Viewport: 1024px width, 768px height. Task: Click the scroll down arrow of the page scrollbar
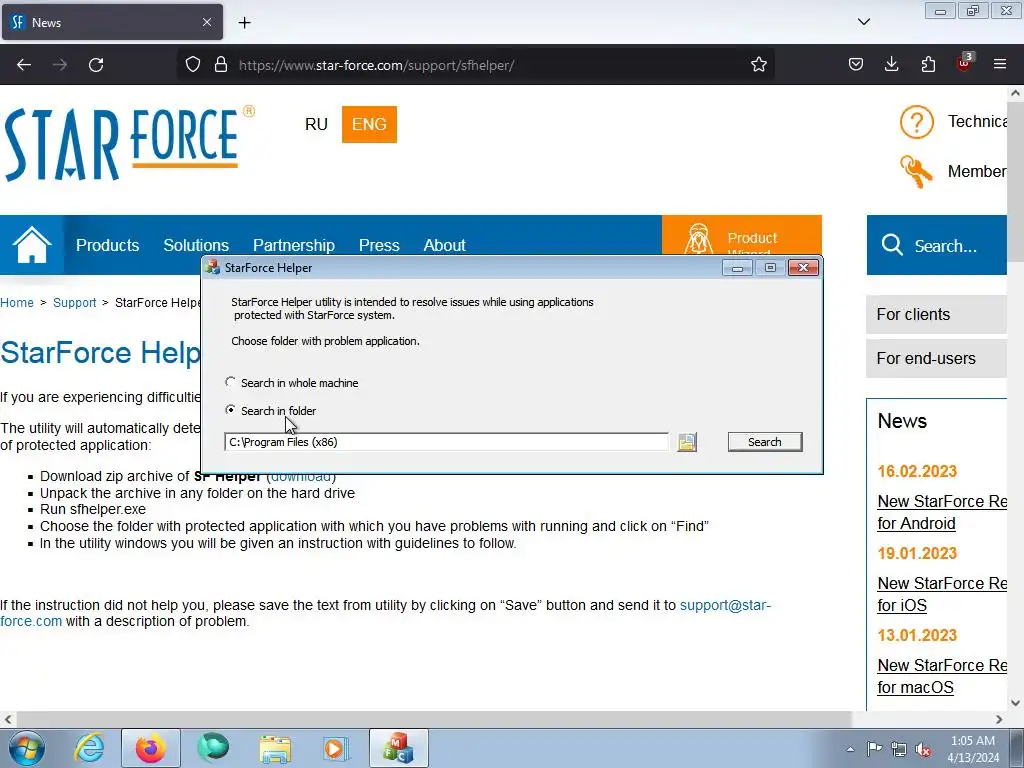[1016, 703]
